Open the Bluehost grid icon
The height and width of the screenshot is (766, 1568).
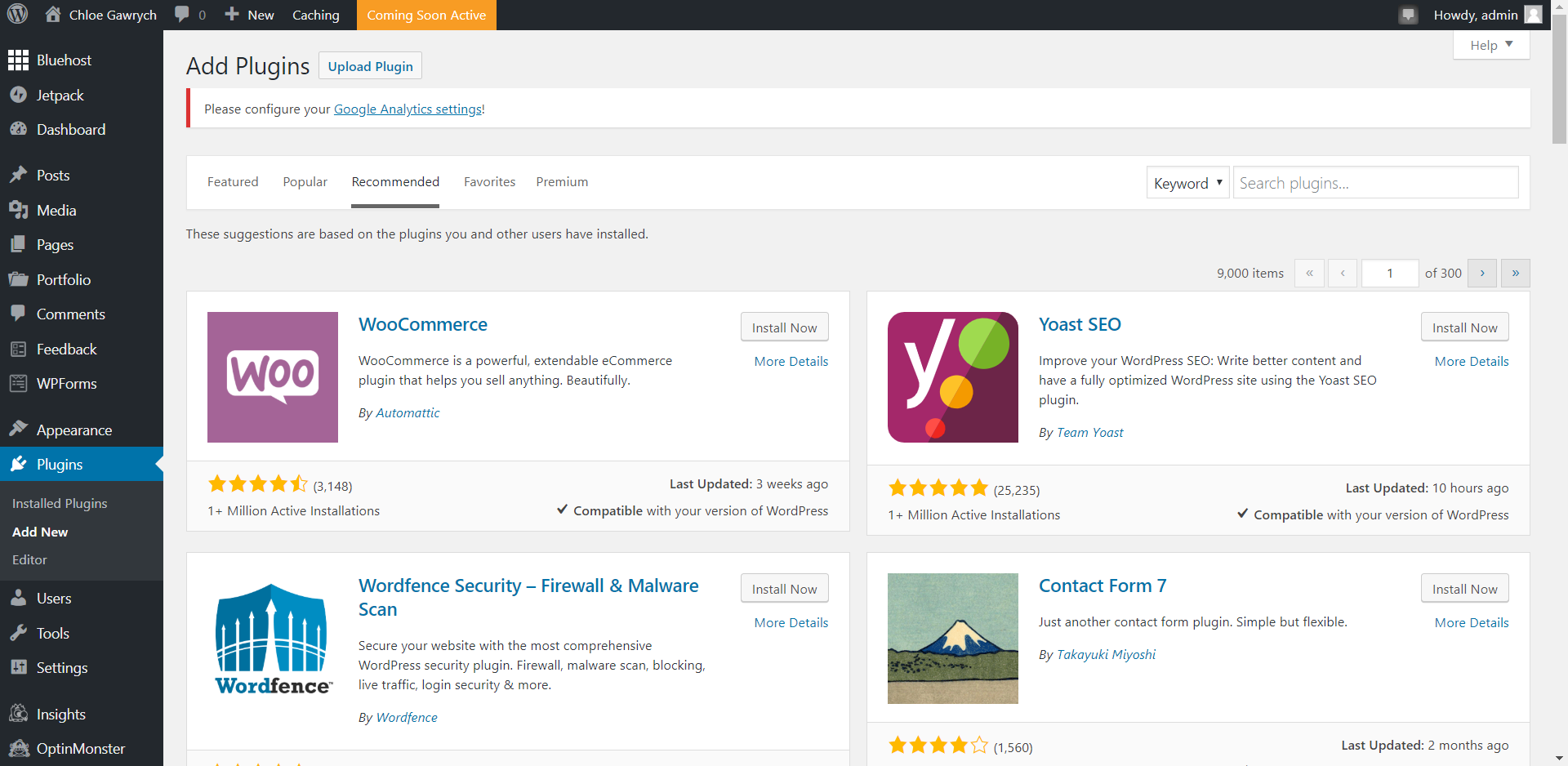[x=18, y=60]
